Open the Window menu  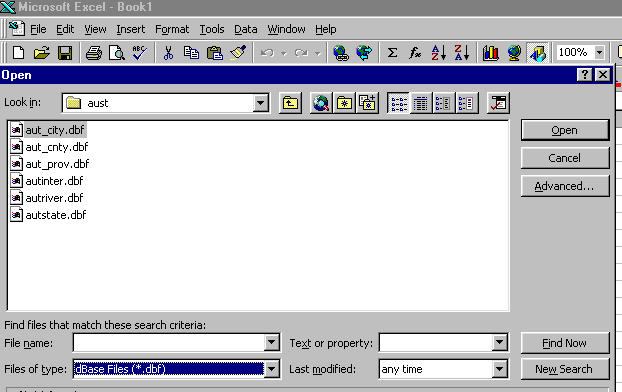tap(286, 29)
